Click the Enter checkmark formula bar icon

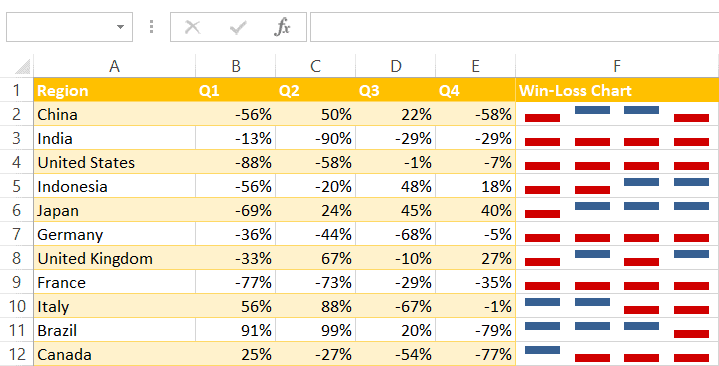[238, 28]
